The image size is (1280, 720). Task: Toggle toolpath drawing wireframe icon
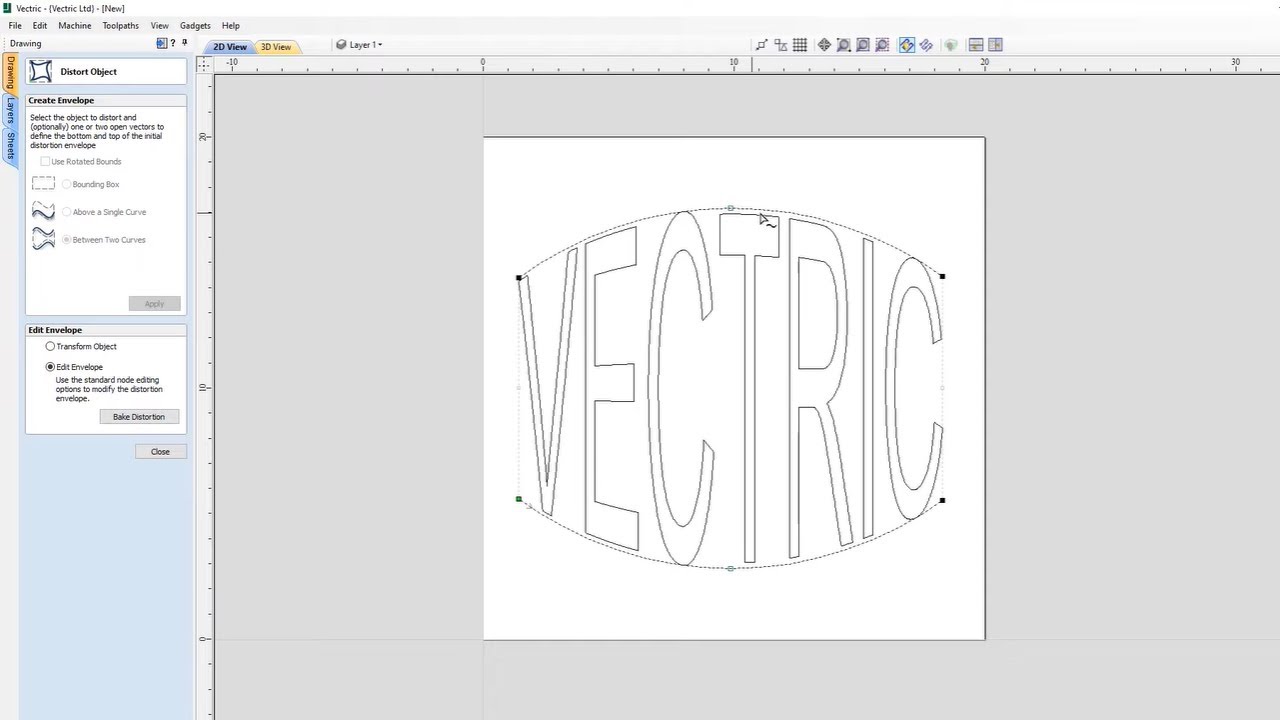[926, 45]
